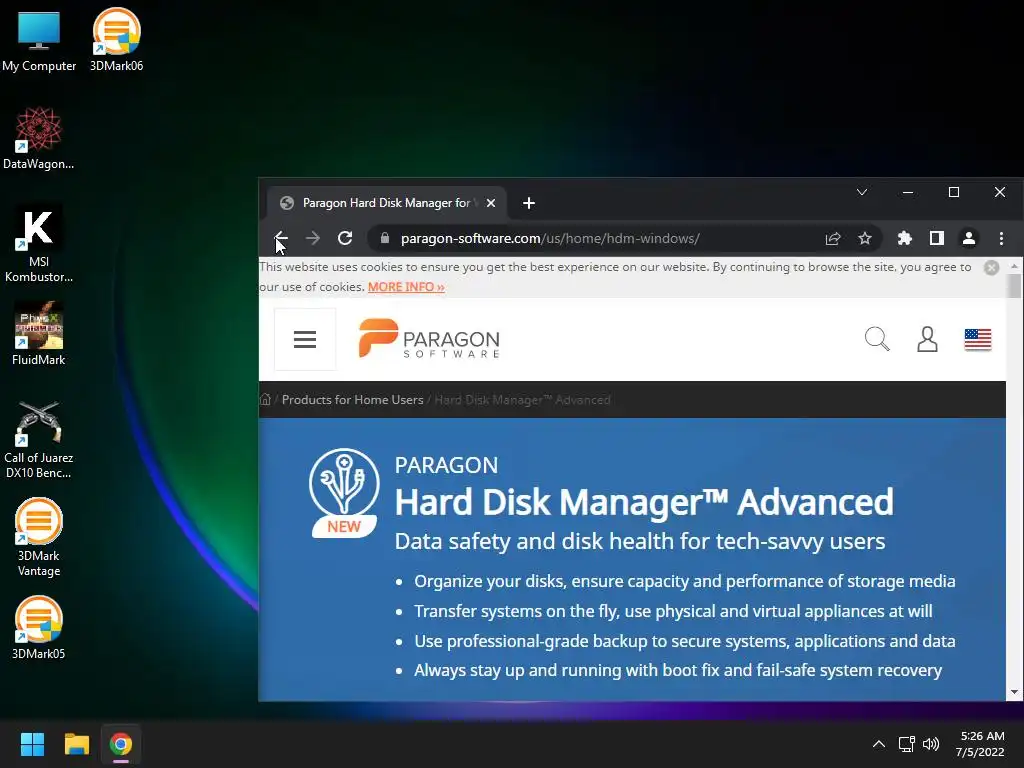Open a new Chrome tab

[529, 203]
